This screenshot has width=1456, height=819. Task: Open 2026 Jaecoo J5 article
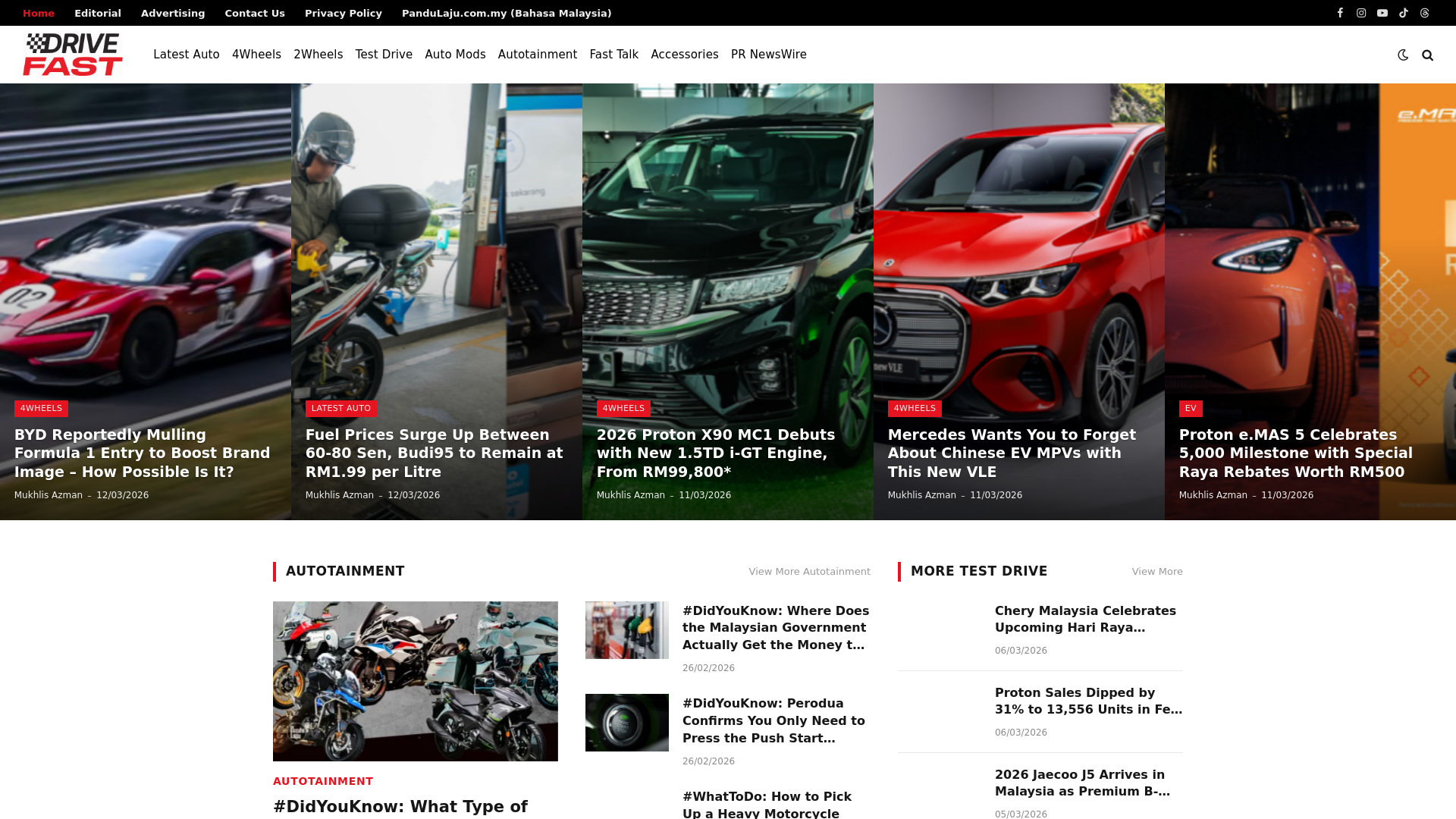(x=1082, y=783)
